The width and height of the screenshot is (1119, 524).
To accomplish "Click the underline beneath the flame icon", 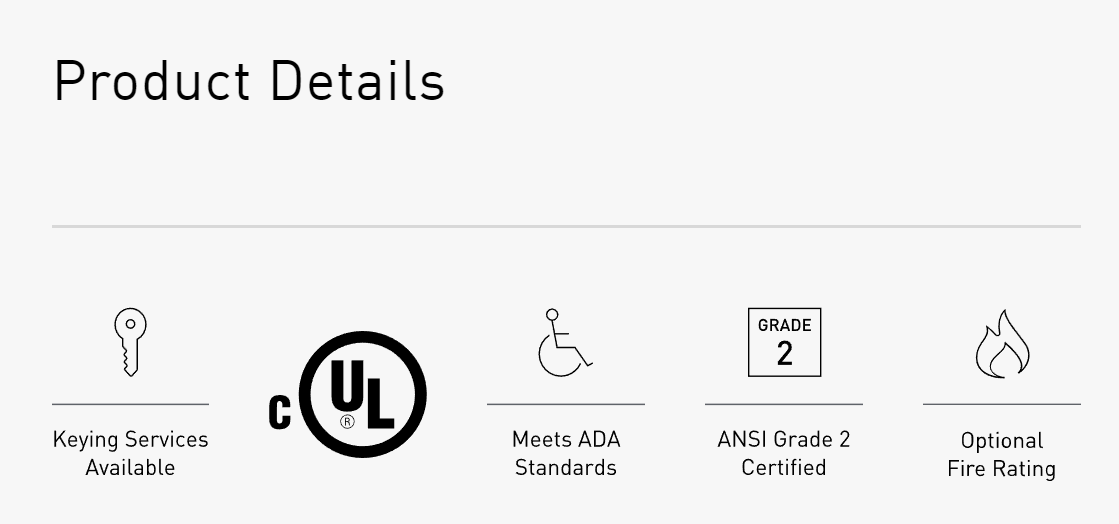I will (1002, 404).
